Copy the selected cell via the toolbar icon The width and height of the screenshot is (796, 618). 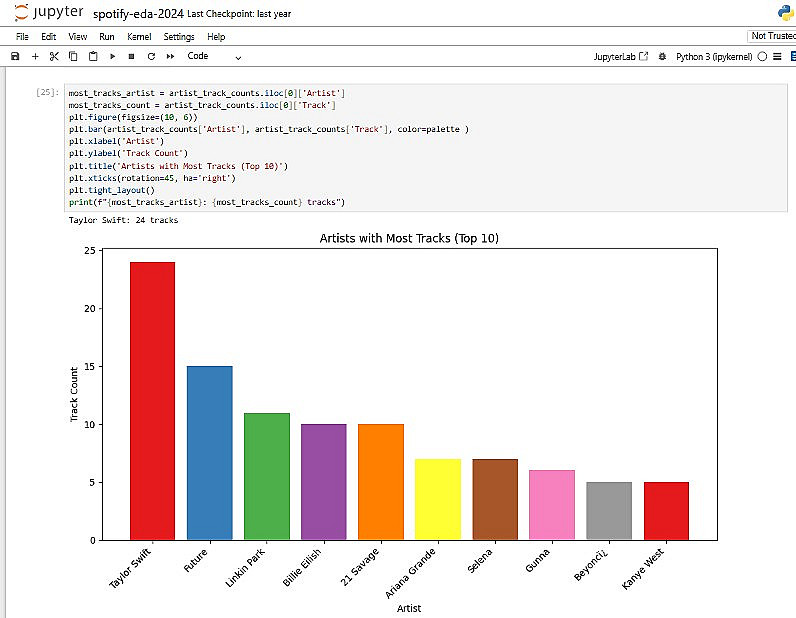point(73,56)
